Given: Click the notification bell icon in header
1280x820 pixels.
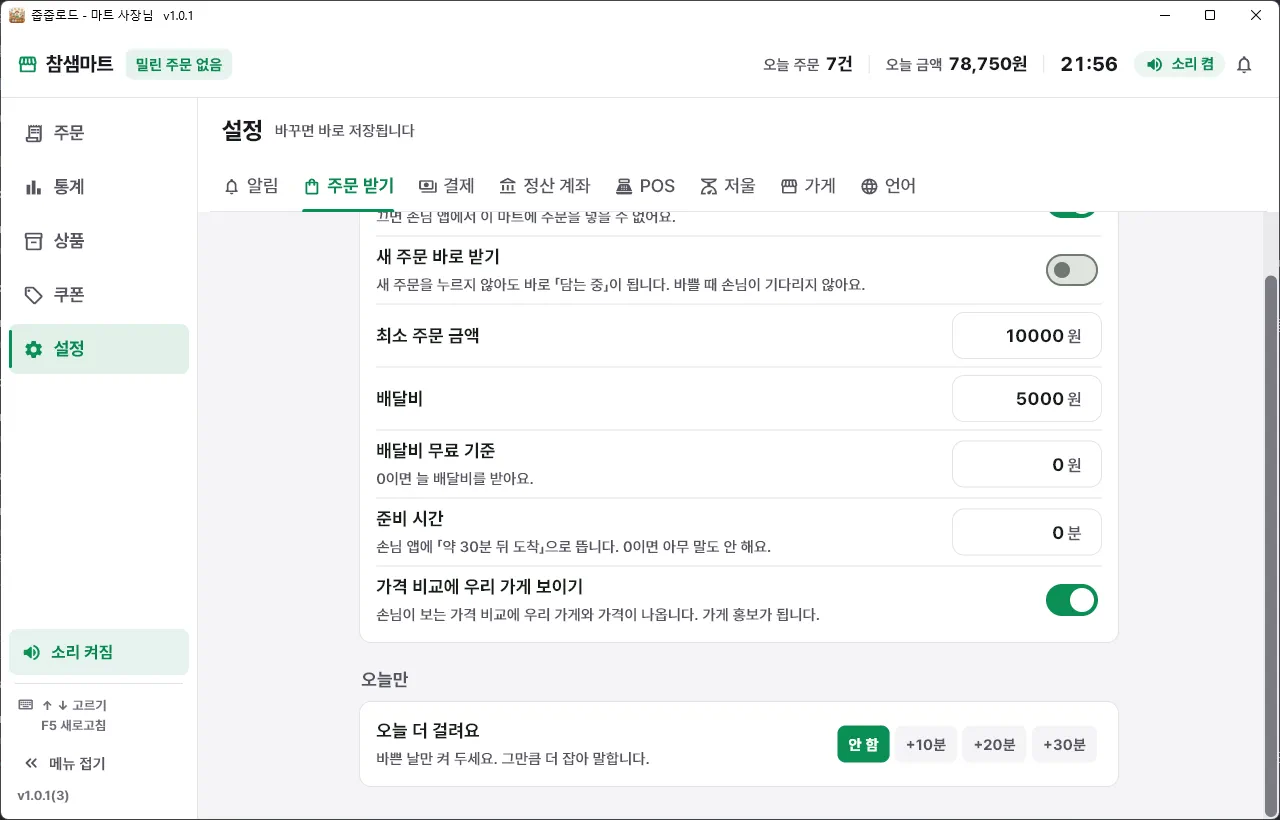Looking at the screenshot, I should click(x=1244, y=65).
